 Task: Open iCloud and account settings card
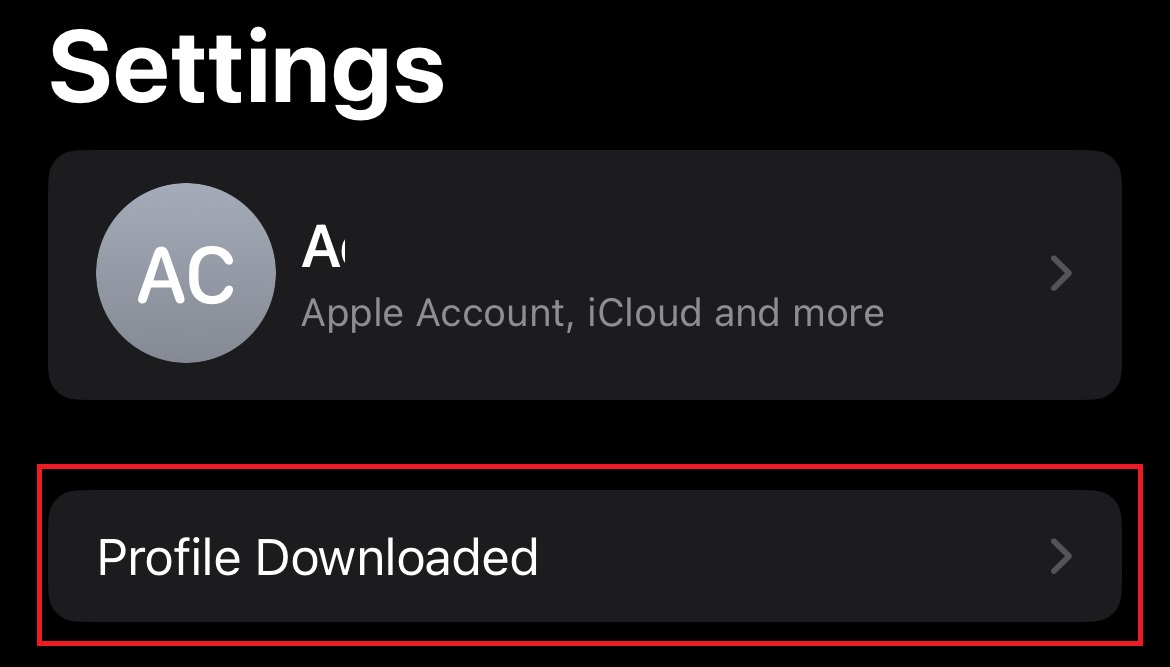[x=584, y=274]
